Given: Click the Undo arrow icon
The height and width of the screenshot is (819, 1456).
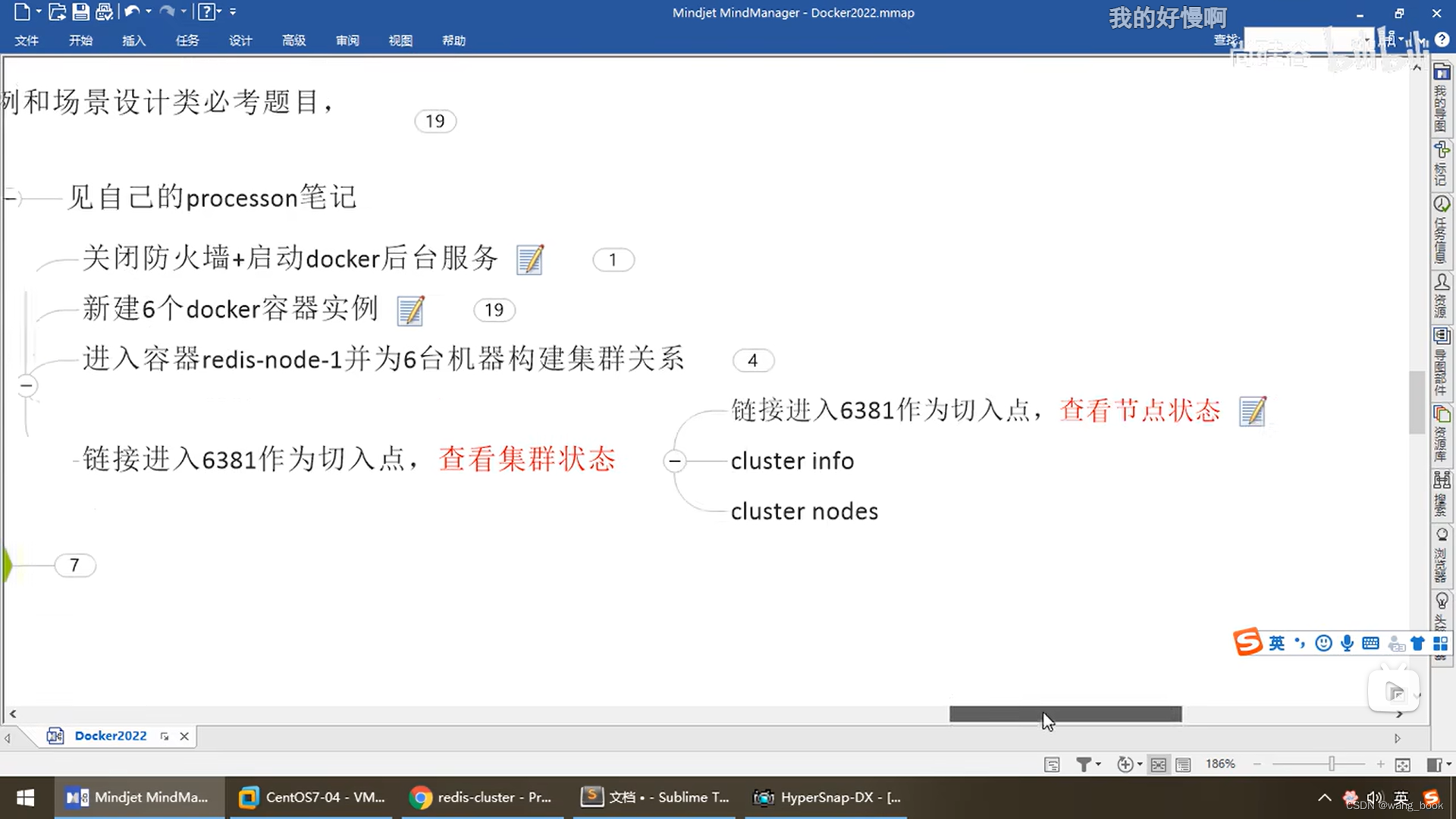Looking at the screenshot, I should (132, 11).
